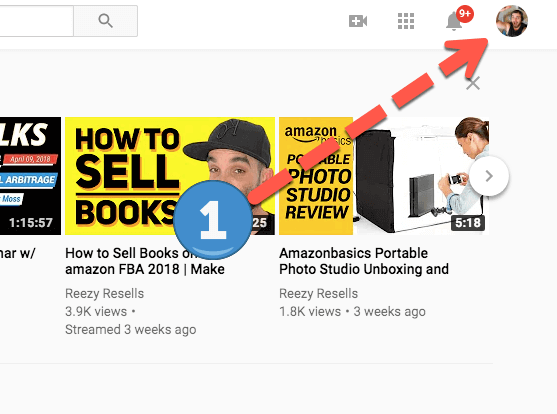The height and width of the screenshot is (414, 557).
Task: Open the 1:15:57 video thumbnail
Action: point(30,176)
